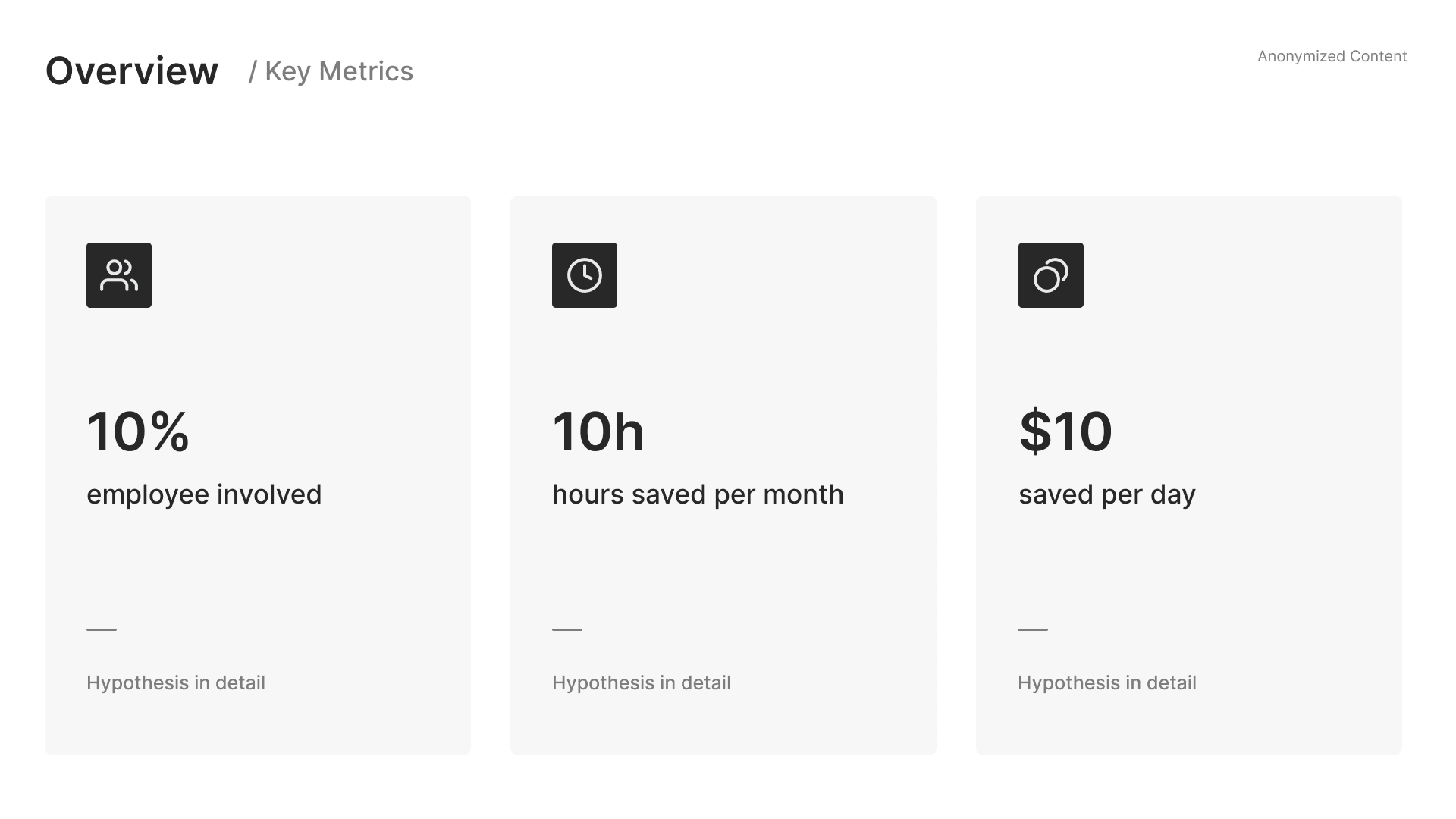Select hours saved per month text
The width and height of the screenshot is (1456, 819).
698,494
